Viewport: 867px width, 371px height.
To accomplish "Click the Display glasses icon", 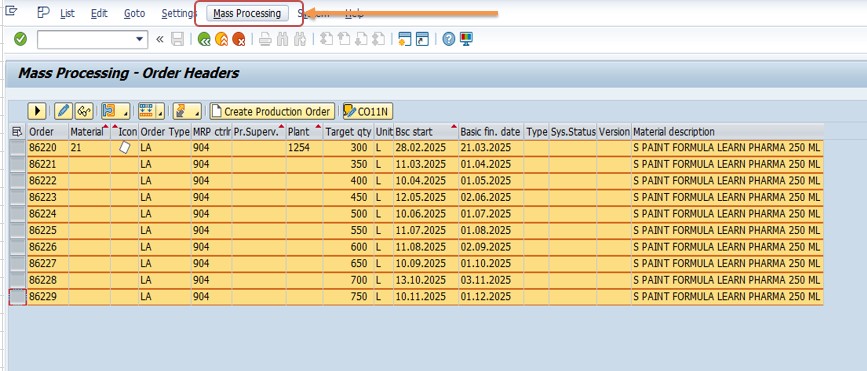I will pyautogui.click(x=83, y=111).
